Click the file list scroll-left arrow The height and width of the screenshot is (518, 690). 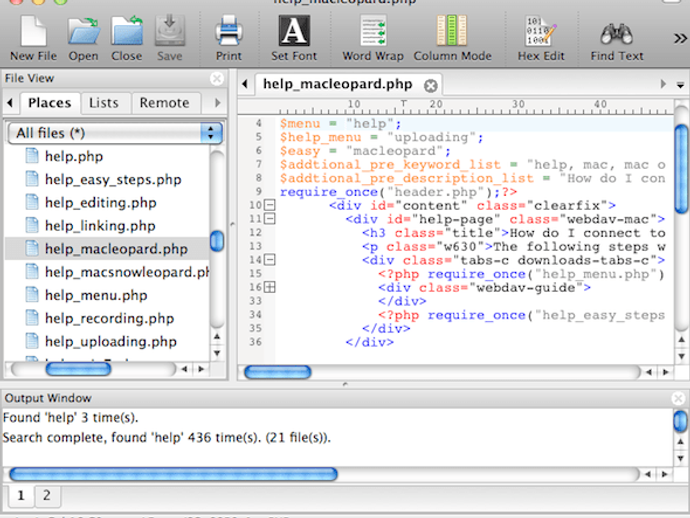click(x=184, y=369)
